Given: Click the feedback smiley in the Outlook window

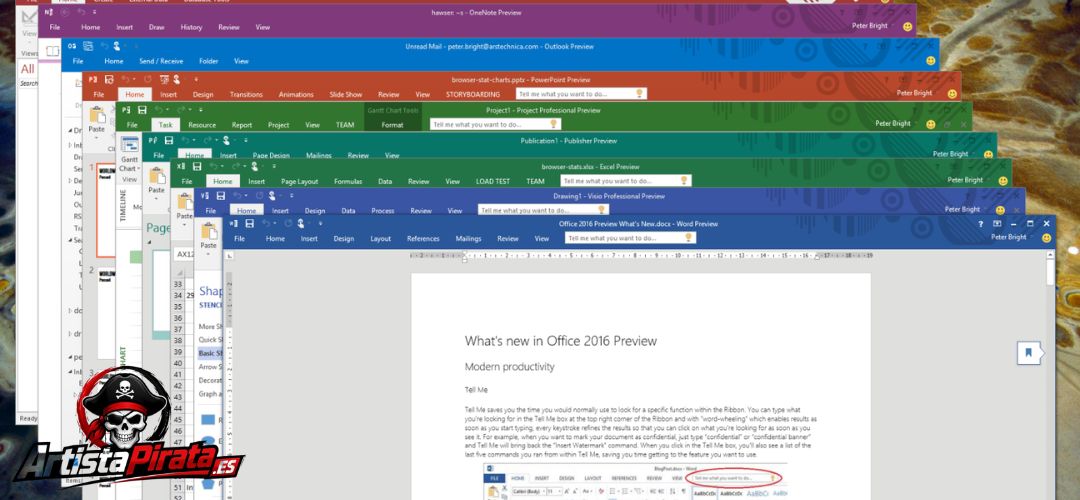Looking at the screenshot, I should [x=931, y=61].
